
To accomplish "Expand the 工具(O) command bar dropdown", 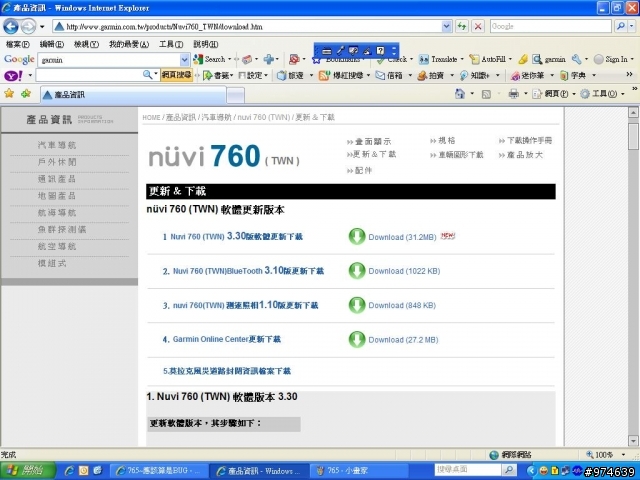I will pos(622,94).
